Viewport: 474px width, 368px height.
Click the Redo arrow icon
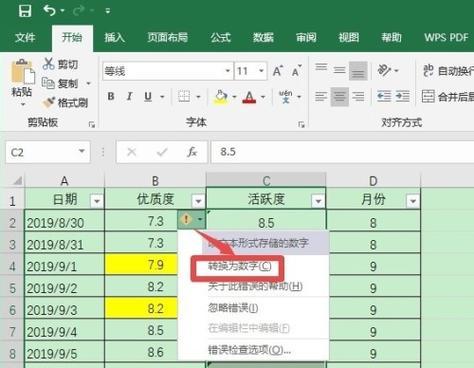click(79, 11)
